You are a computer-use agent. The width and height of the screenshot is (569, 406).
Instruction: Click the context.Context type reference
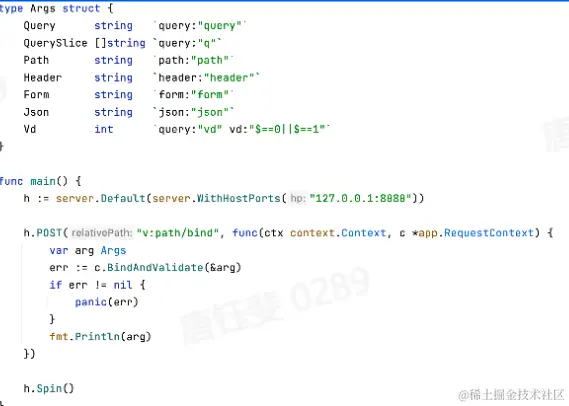click(338, 233)
